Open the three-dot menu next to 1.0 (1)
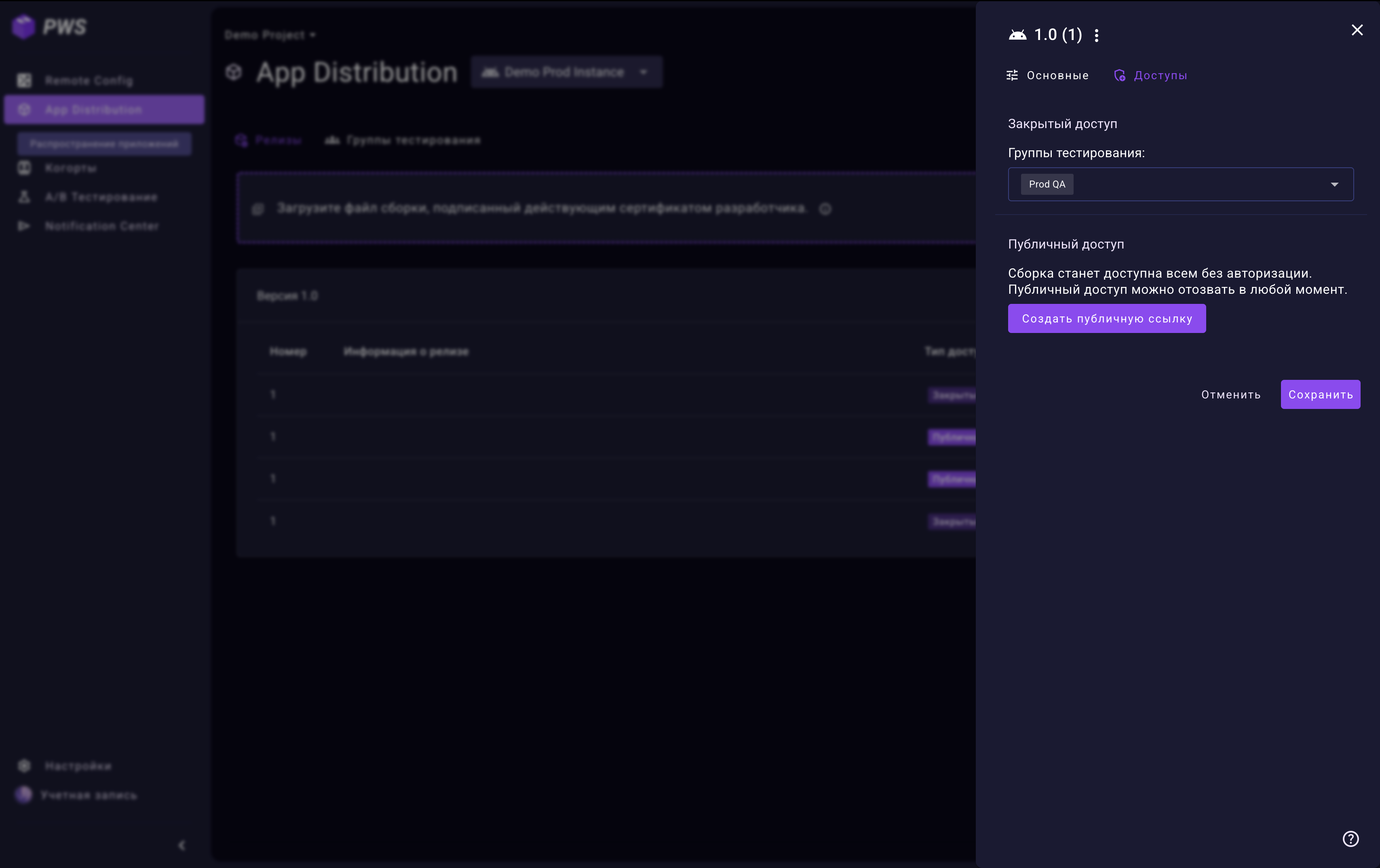Screen dimensions: 1380x868 [1096, 36]
